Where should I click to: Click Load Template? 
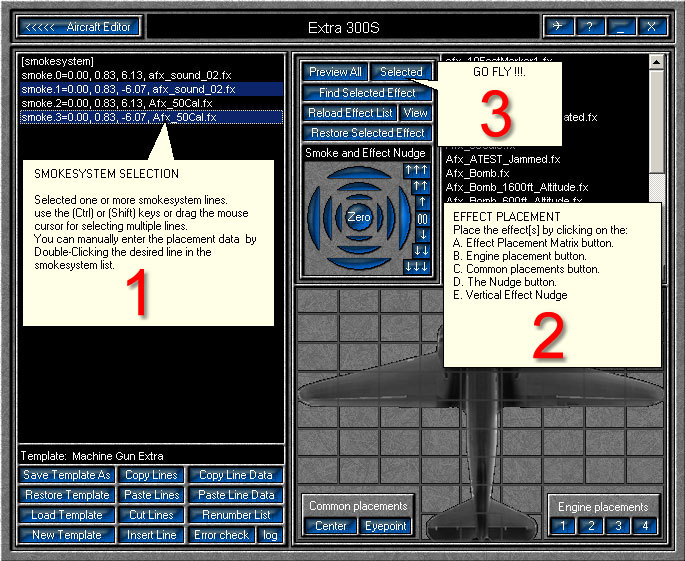pos(67,515)
